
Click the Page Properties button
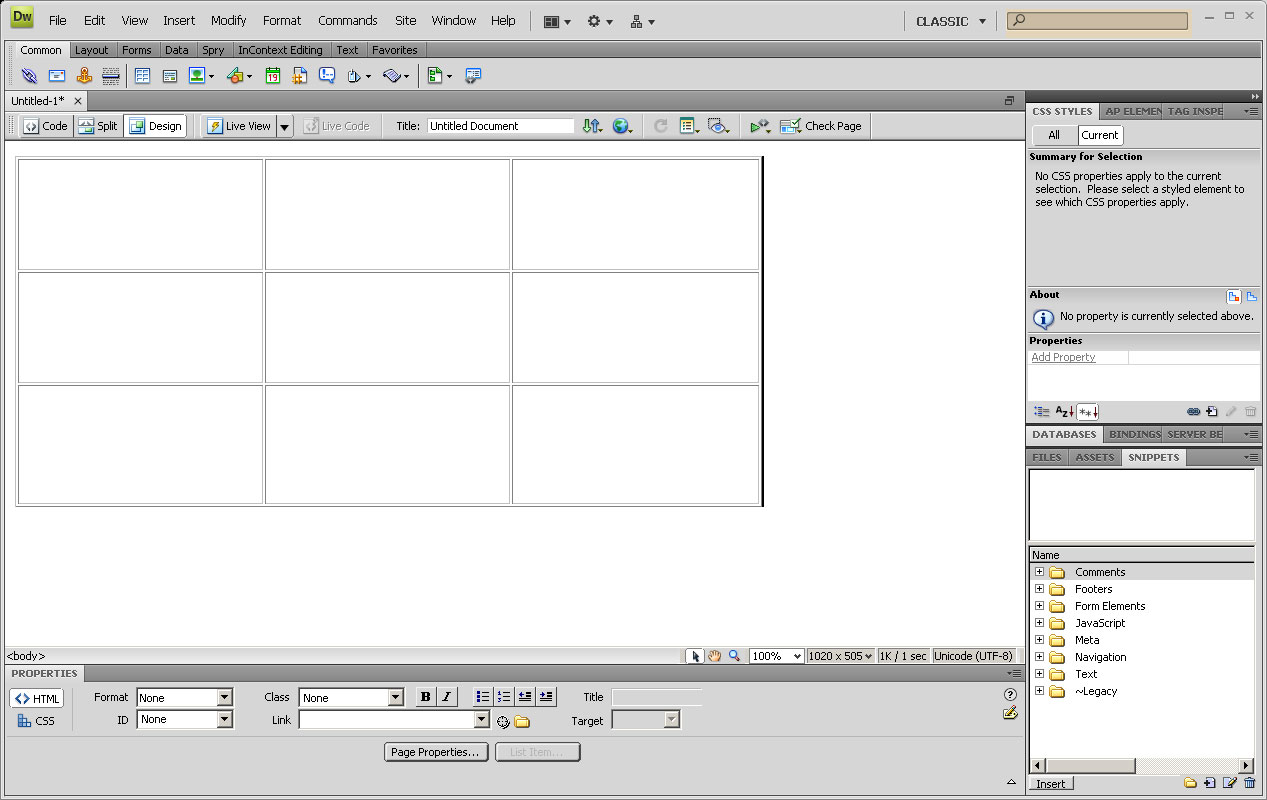(x=436, y=752)
